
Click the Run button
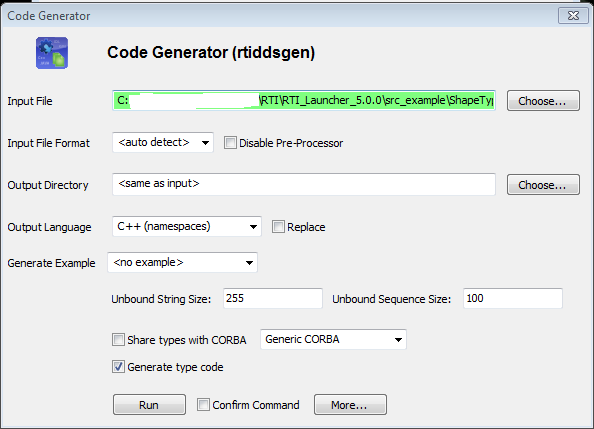(149, 405)
